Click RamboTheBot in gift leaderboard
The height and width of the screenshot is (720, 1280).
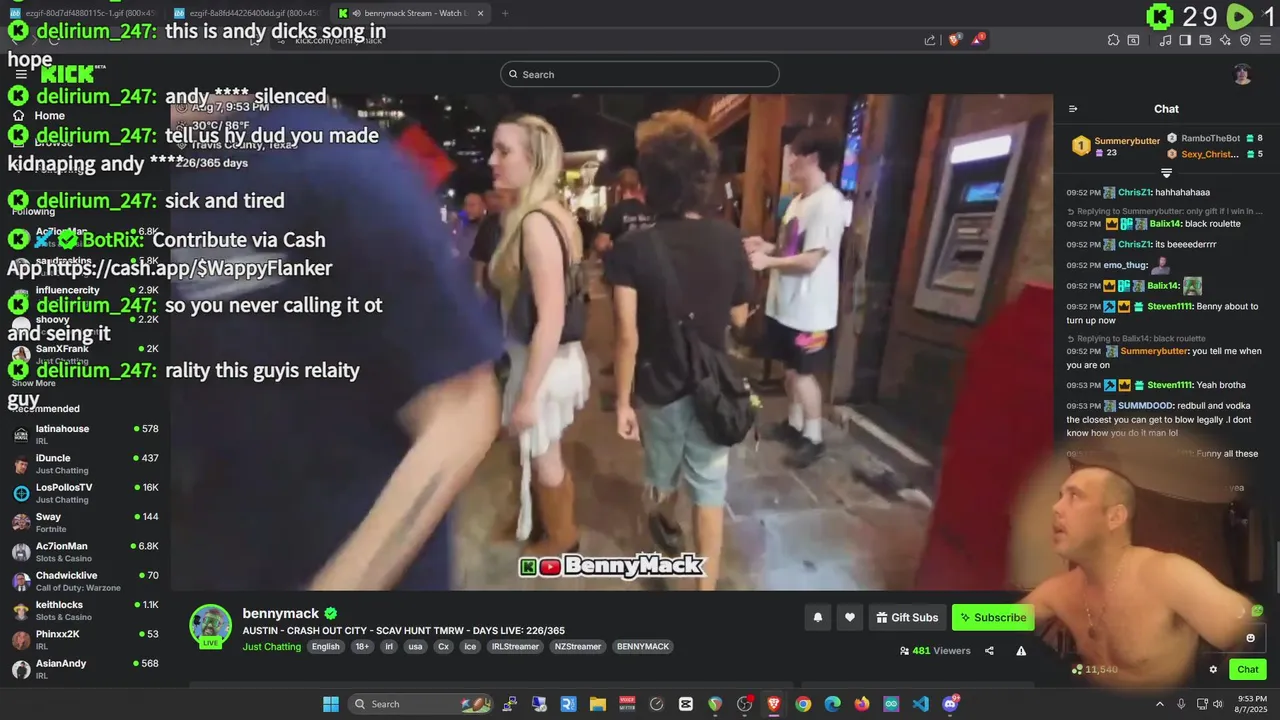1210,138
